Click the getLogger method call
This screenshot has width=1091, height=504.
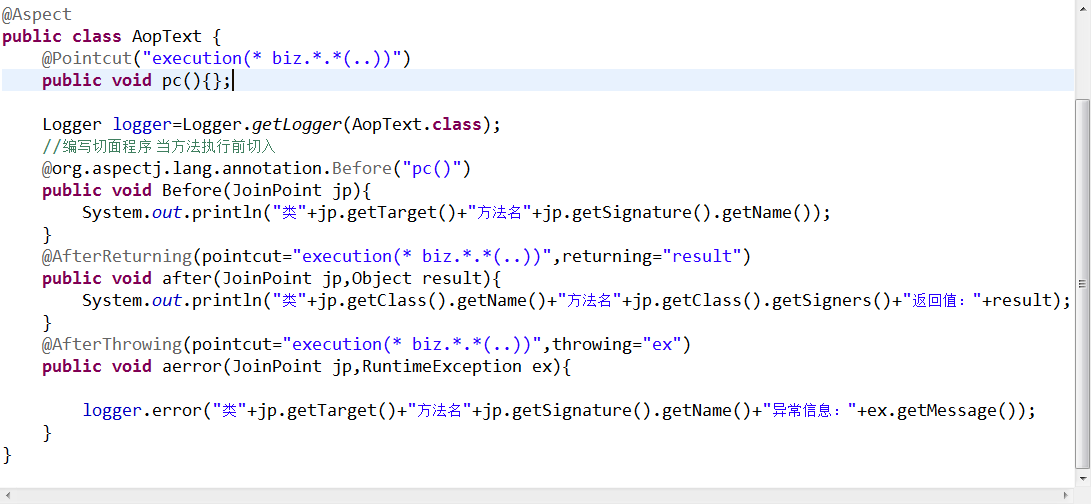pyautogui.click(x=297, y=125)
